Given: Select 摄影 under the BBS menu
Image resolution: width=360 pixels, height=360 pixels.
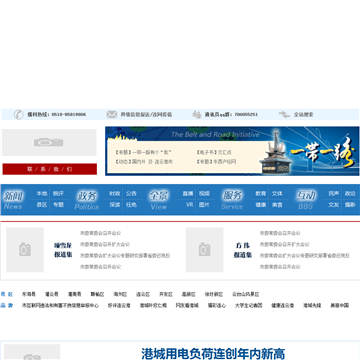Looking at the screenshot, I should [x=350, y=205].
